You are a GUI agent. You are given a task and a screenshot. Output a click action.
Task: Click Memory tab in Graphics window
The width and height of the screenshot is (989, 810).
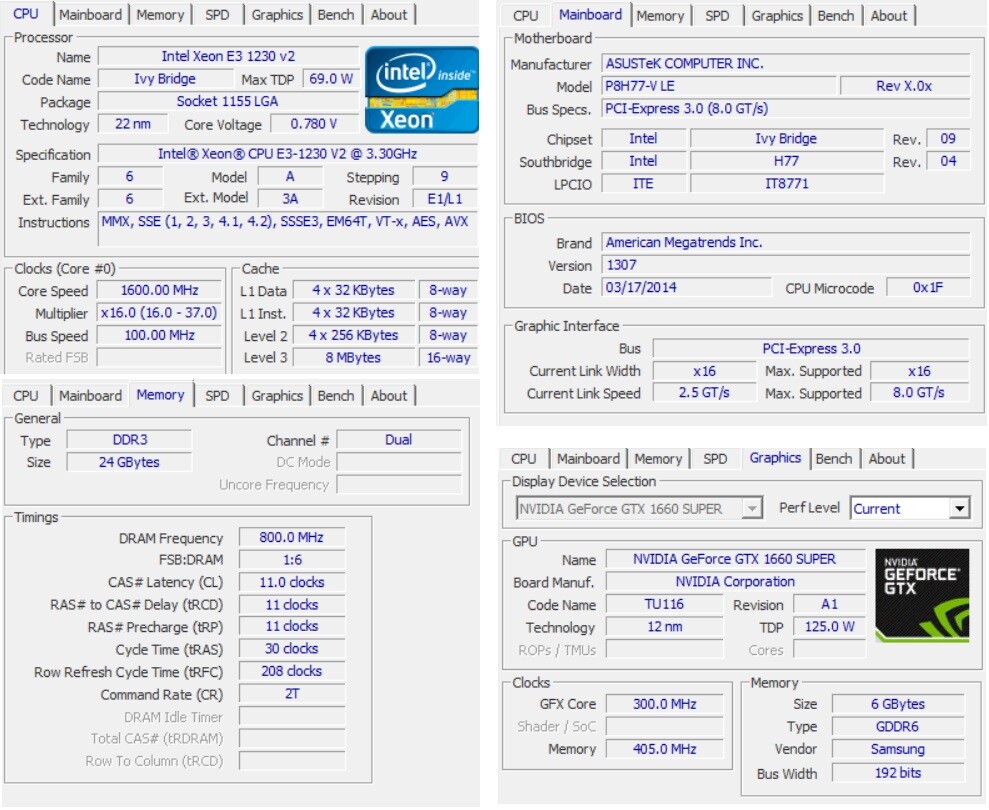658,459
